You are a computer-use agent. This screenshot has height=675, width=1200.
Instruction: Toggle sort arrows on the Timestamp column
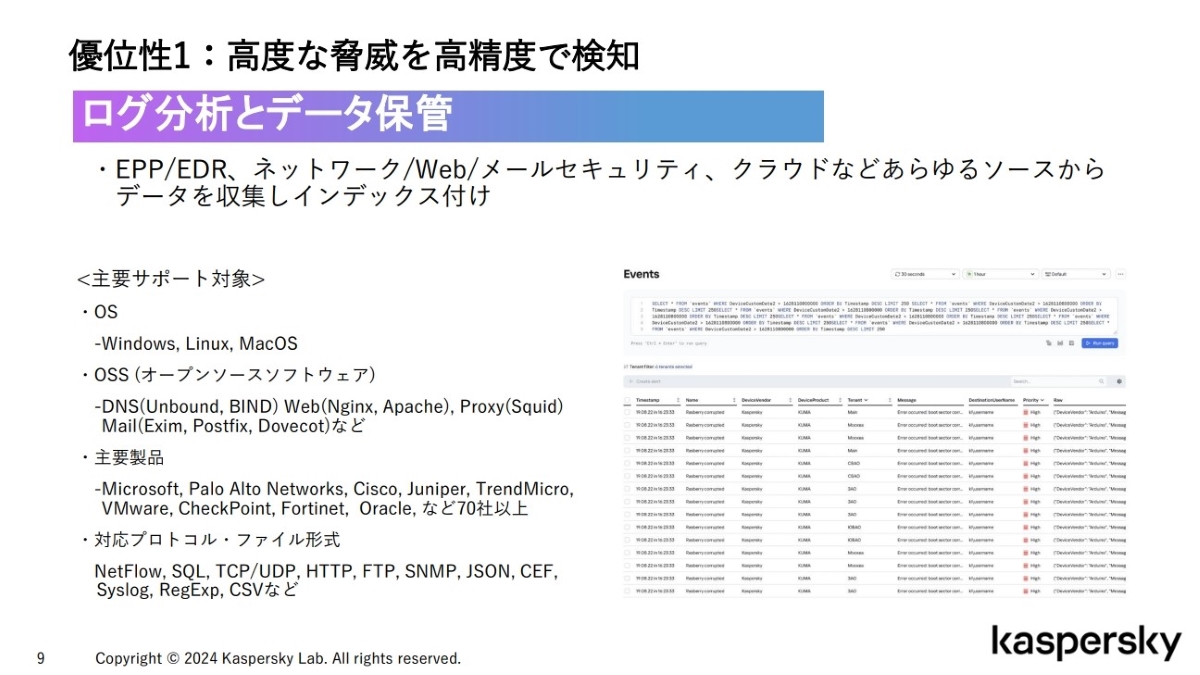click(678, 400)
